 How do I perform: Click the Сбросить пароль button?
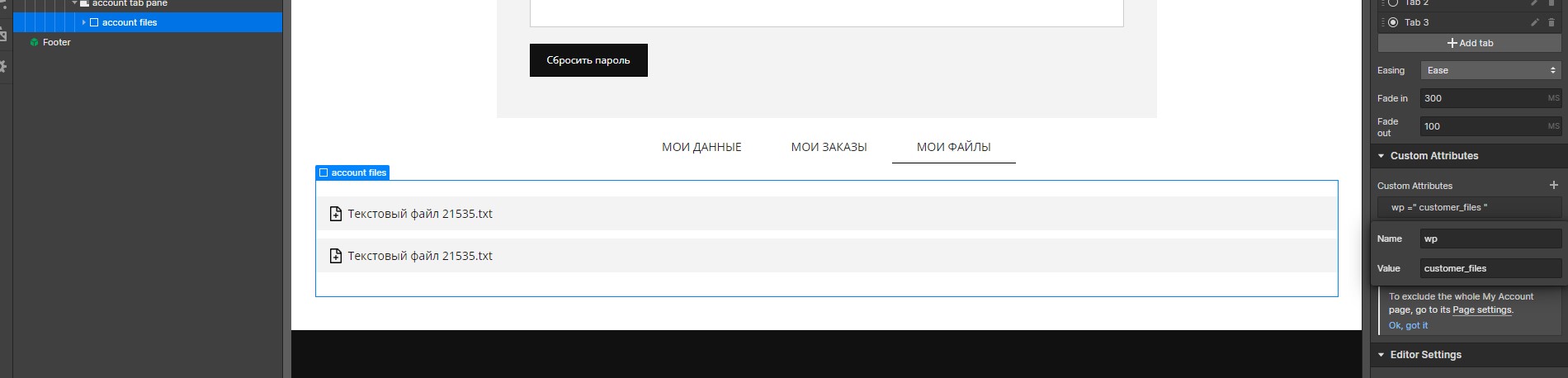pos(588,60)
